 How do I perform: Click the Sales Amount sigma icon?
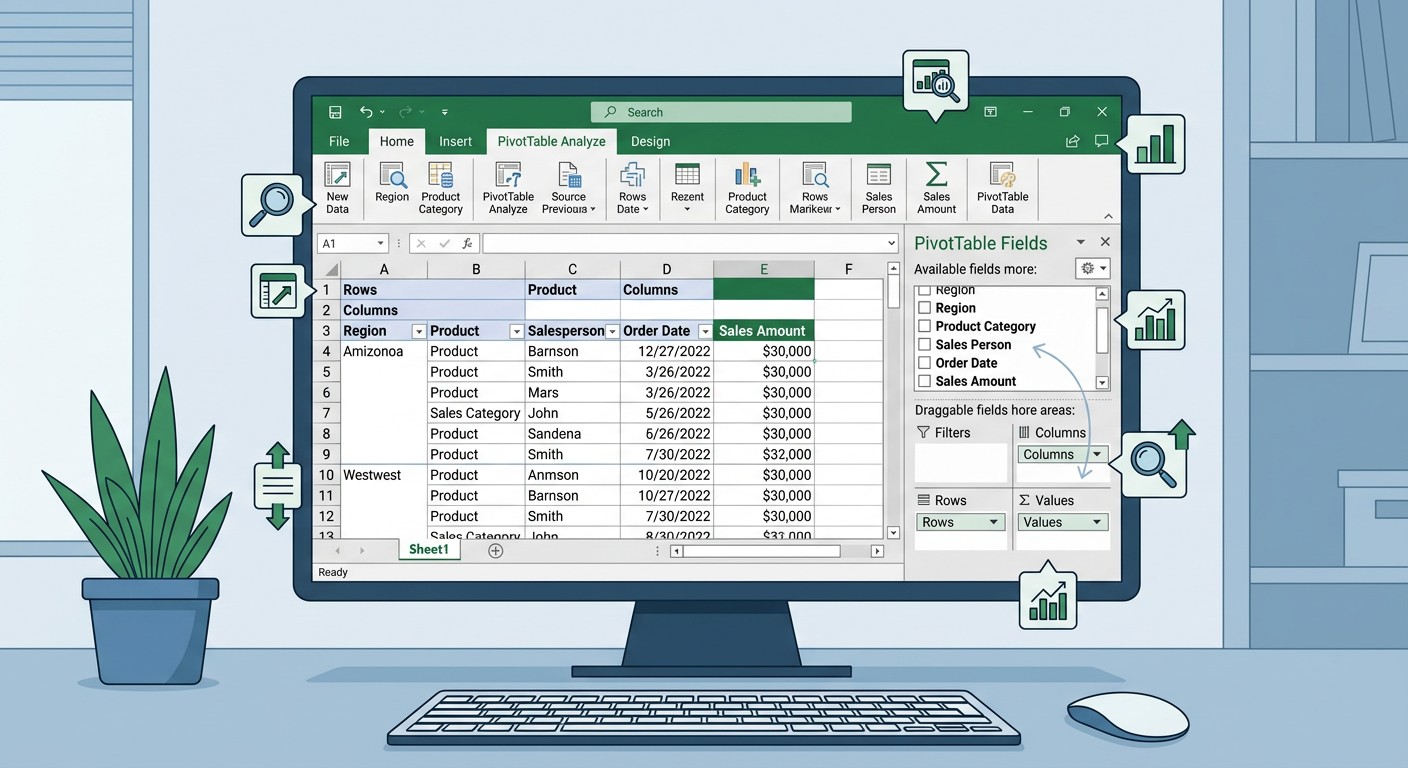point(937,174)
